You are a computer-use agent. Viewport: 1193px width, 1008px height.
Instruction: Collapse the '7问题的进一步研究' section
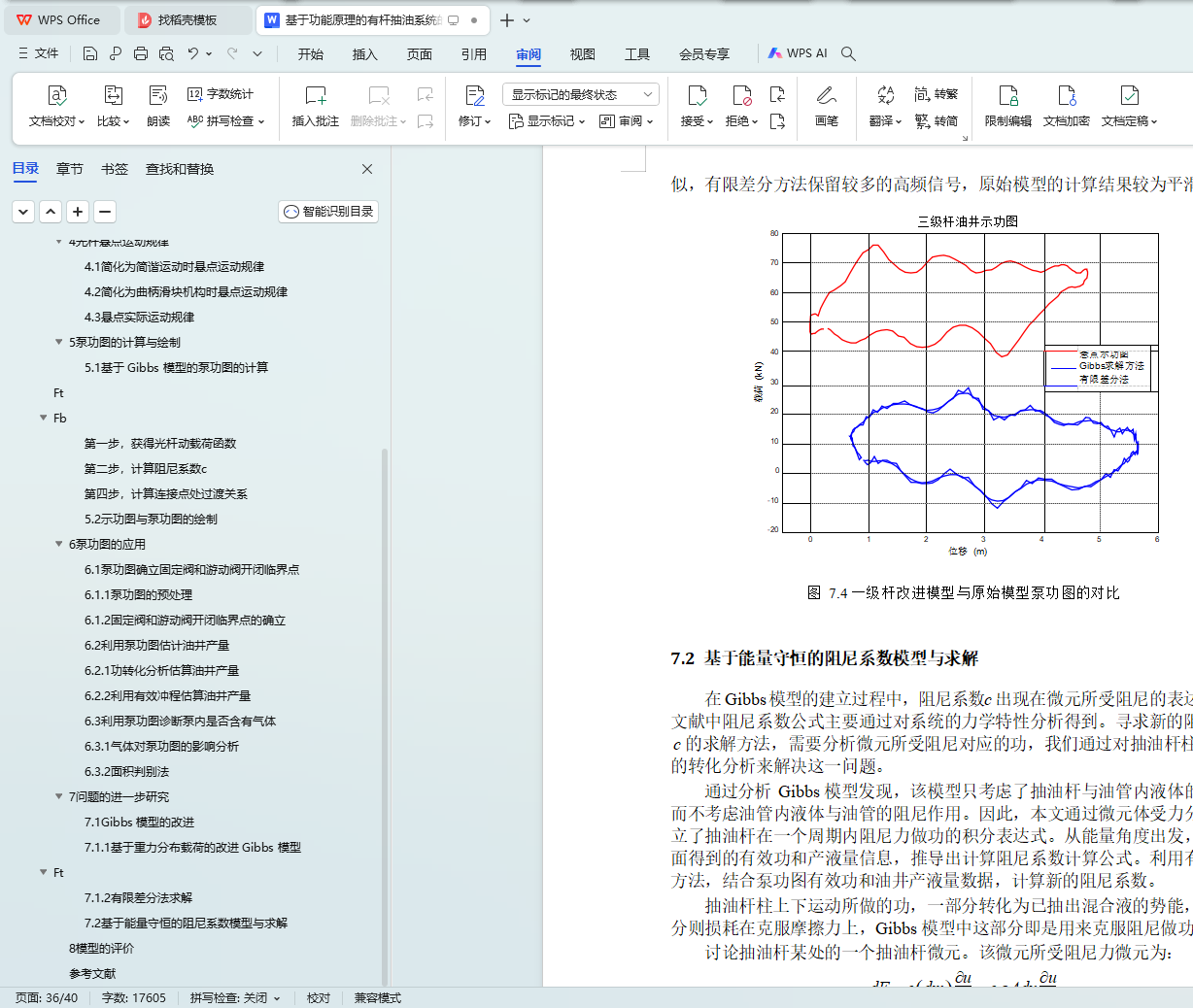point(59,796)
